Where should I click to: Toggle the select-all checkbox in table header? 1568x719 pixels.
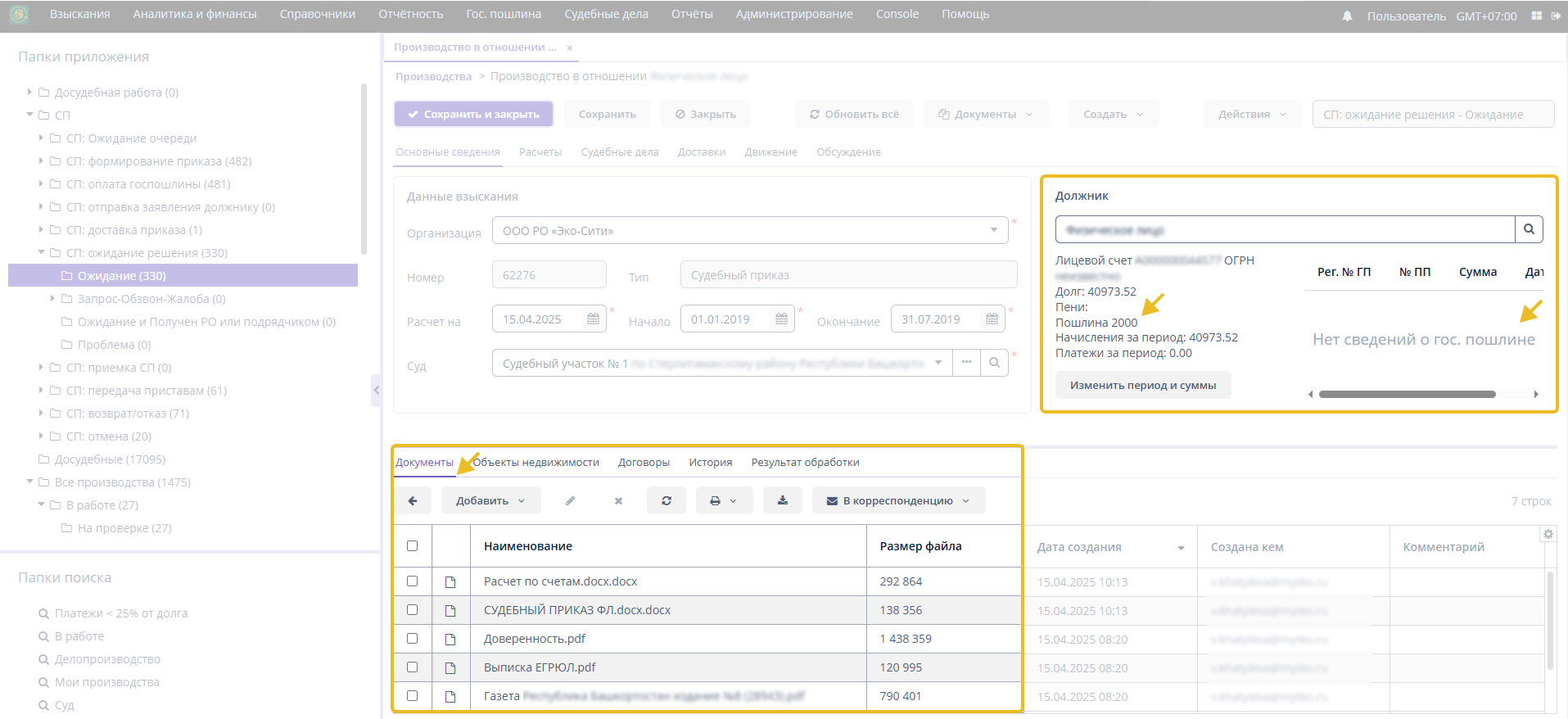pyautogui.click(x=413, y=546)
